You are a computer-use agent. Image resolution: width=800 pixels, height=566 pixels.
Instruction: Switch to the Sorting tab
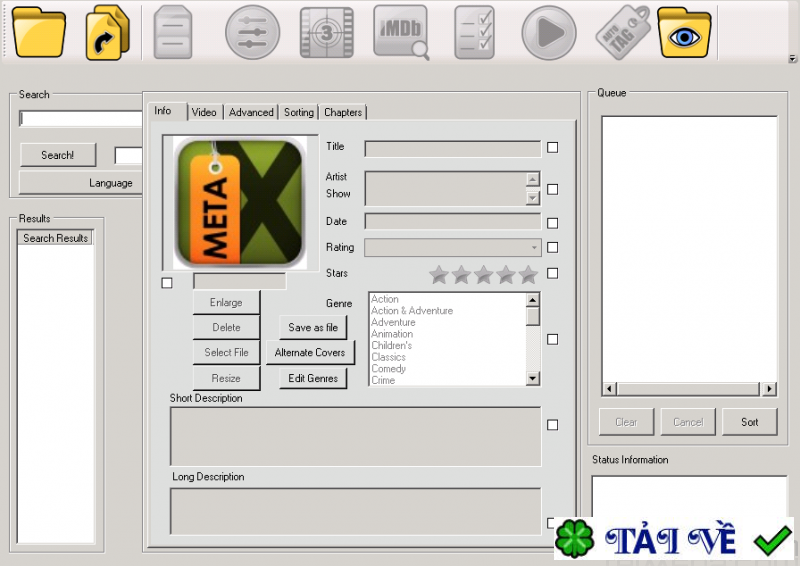(298, 112)
